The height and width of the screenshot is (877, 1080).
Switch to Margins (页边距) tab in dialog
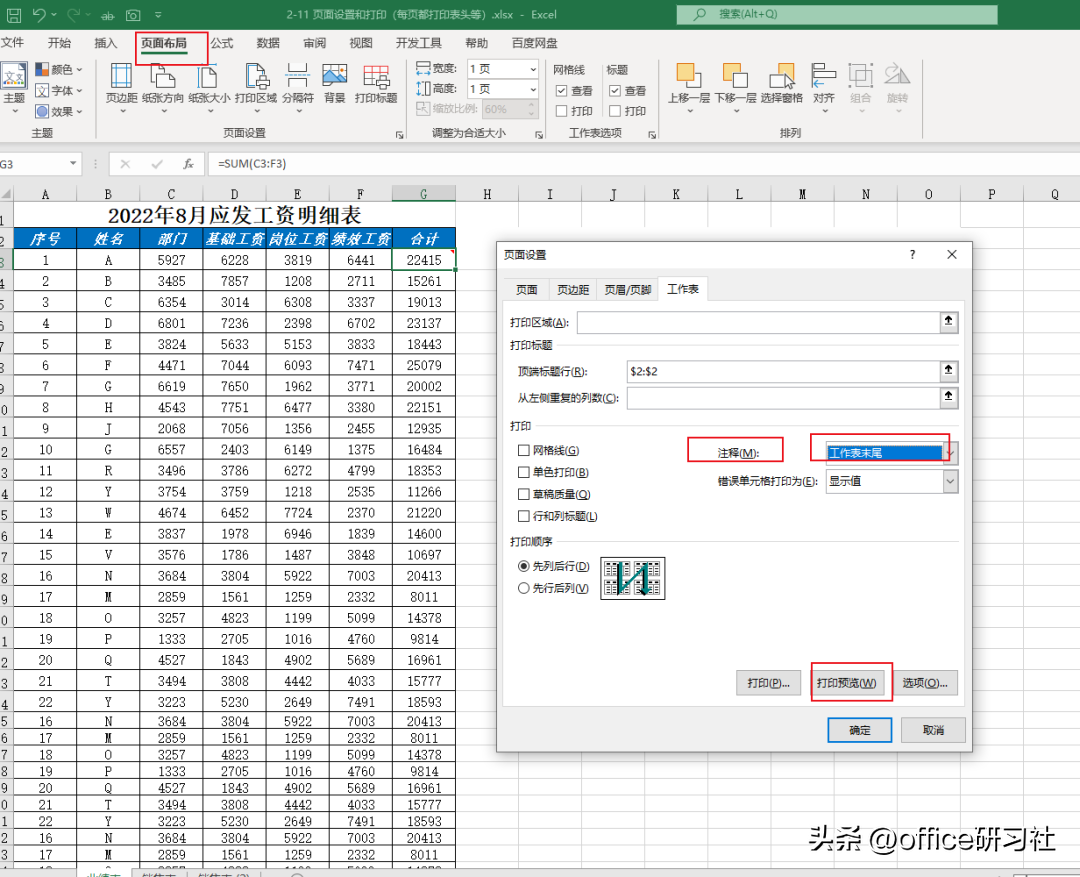pyautogui.click(x=573, y=289)
